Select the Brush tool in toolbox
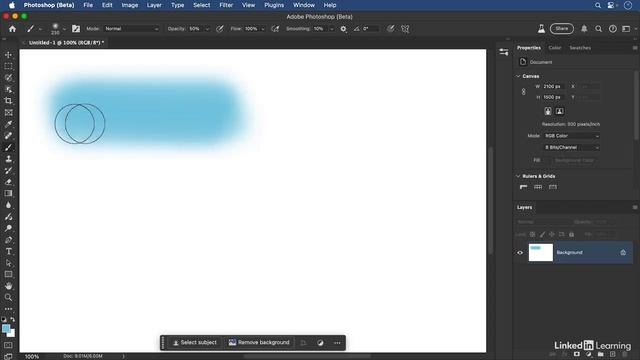This screenshot has height=360, width=640. 8,147
